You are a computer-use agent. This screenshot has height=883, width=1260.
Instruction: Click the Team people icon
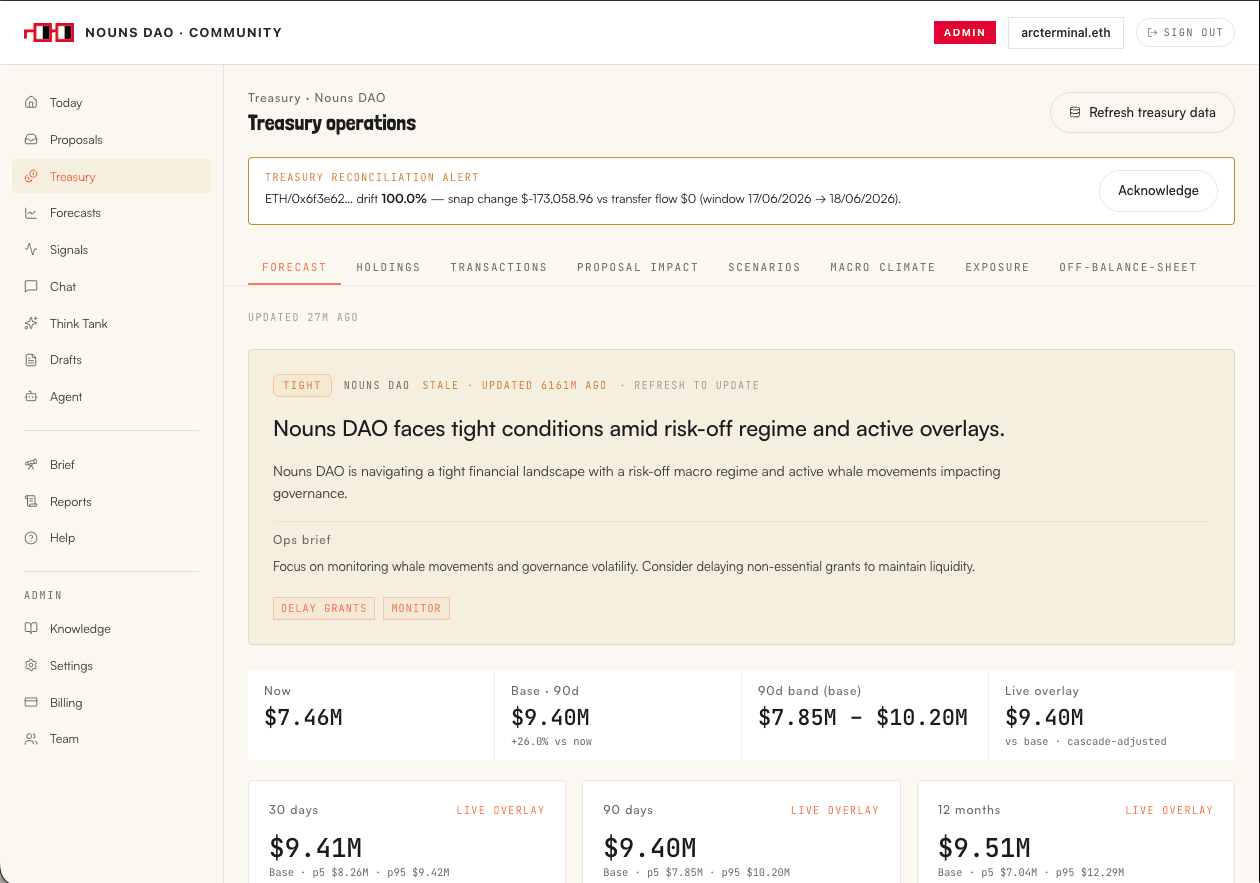(31, 739)
